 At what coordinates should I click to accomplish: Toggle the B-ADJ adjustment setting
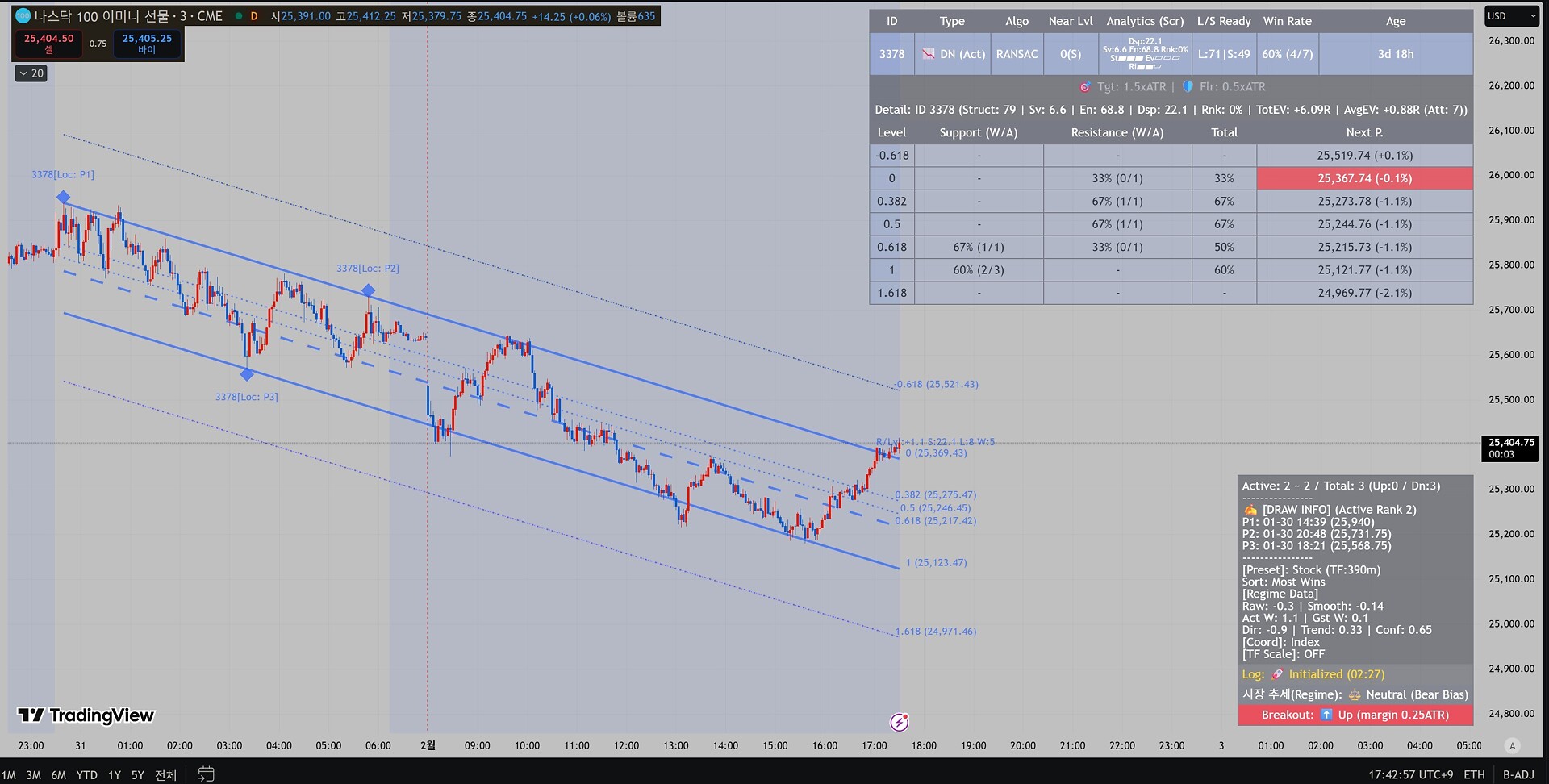[x=1518, y=774]
